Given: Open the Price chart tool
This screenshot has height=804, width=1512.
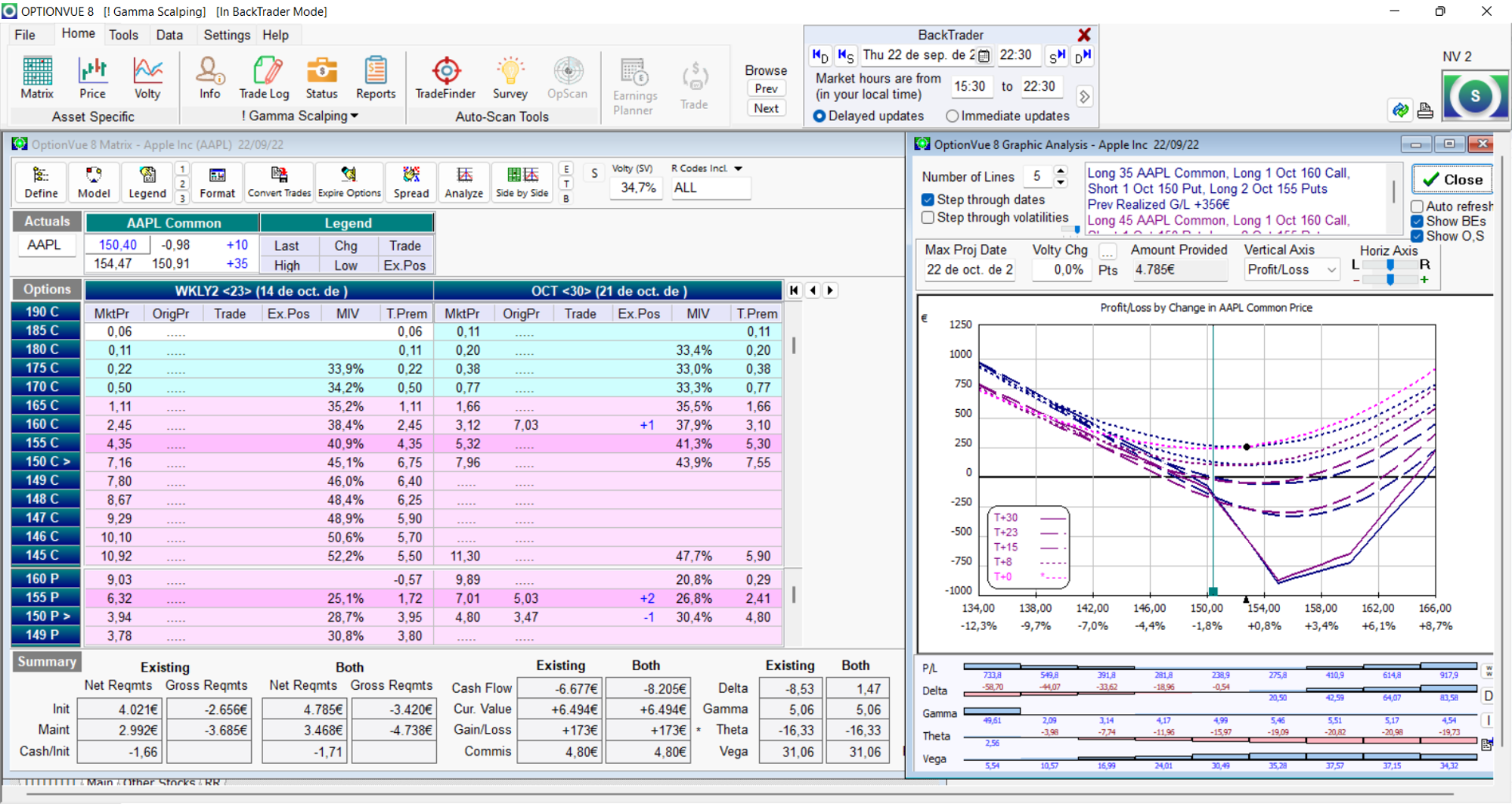Looking at the screenshot, I should [92, 78].
